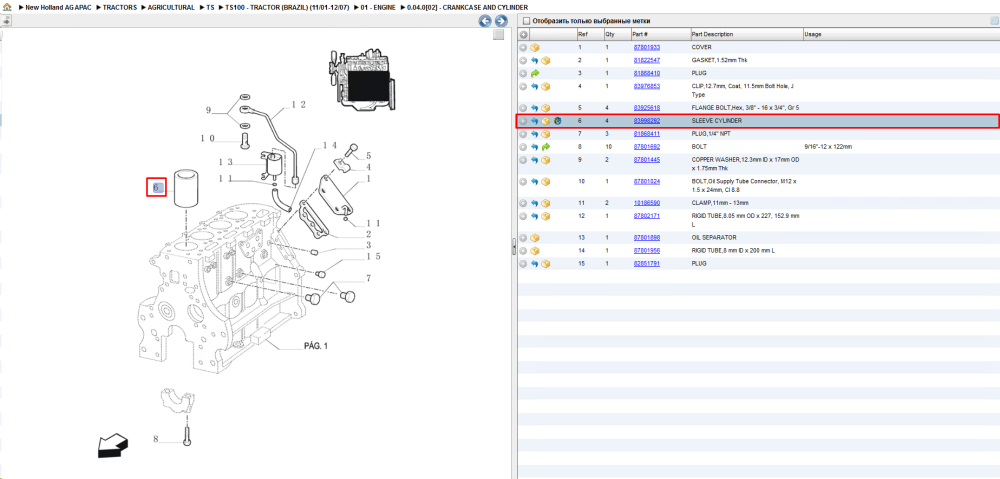Click box icon on COPPER WASHER row
The width and height of the screenshot is (1000, 479).
[x=545, y=159]
